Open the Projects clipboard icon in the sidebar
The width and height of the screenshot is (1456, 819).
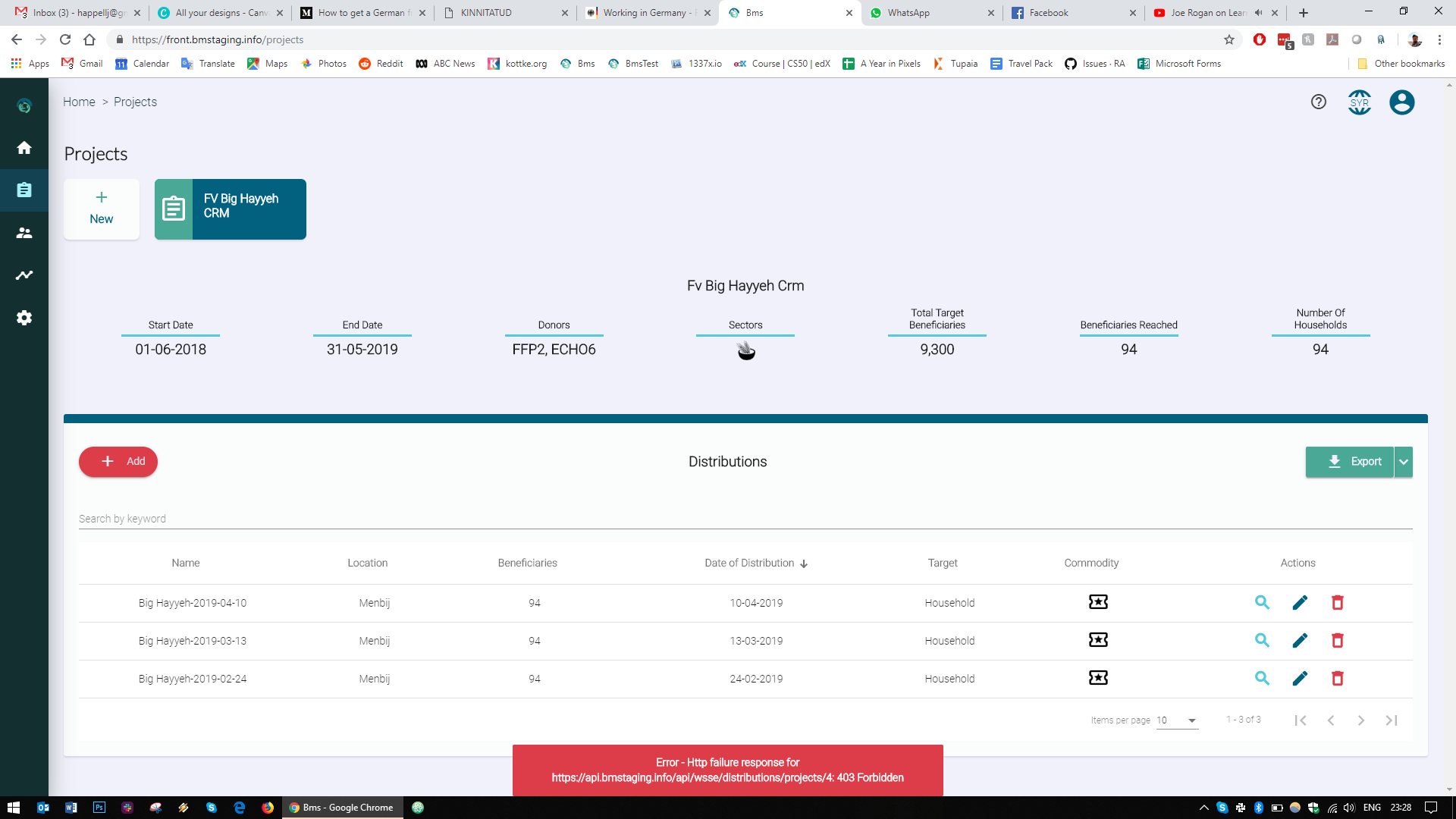click(24, 190)
